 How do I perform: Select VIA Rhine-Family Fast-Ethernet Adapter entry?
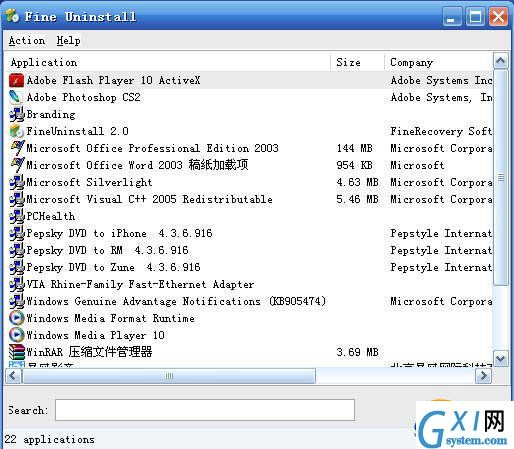(x=140, y=284)
